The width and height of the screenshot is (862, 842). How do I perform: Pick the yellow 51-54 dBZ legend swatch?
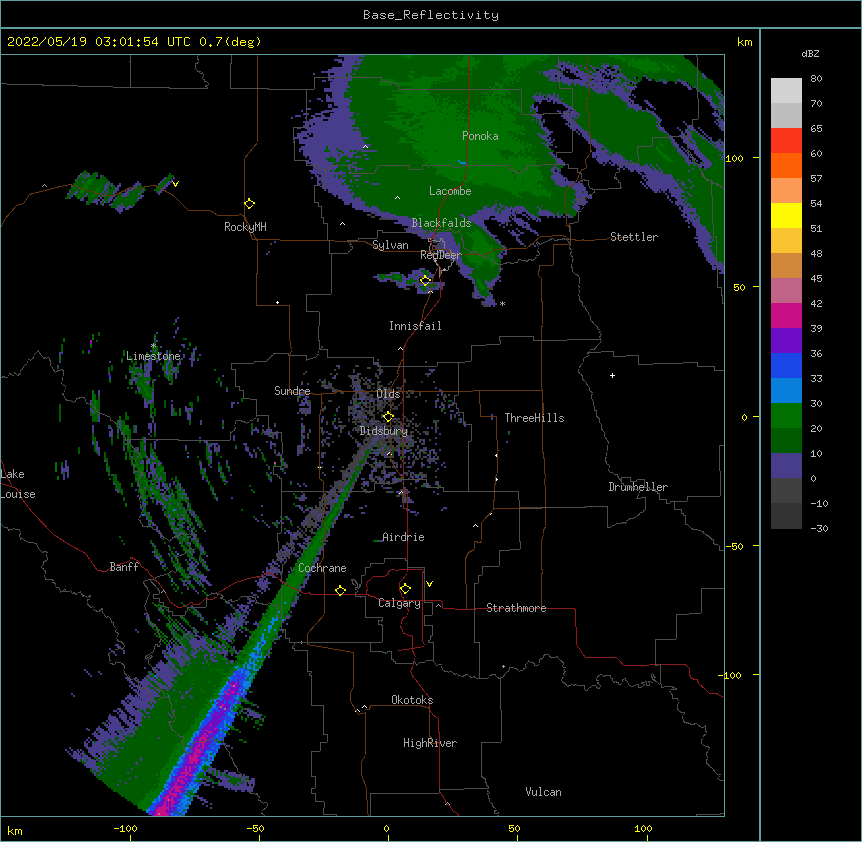click(786, 215)
